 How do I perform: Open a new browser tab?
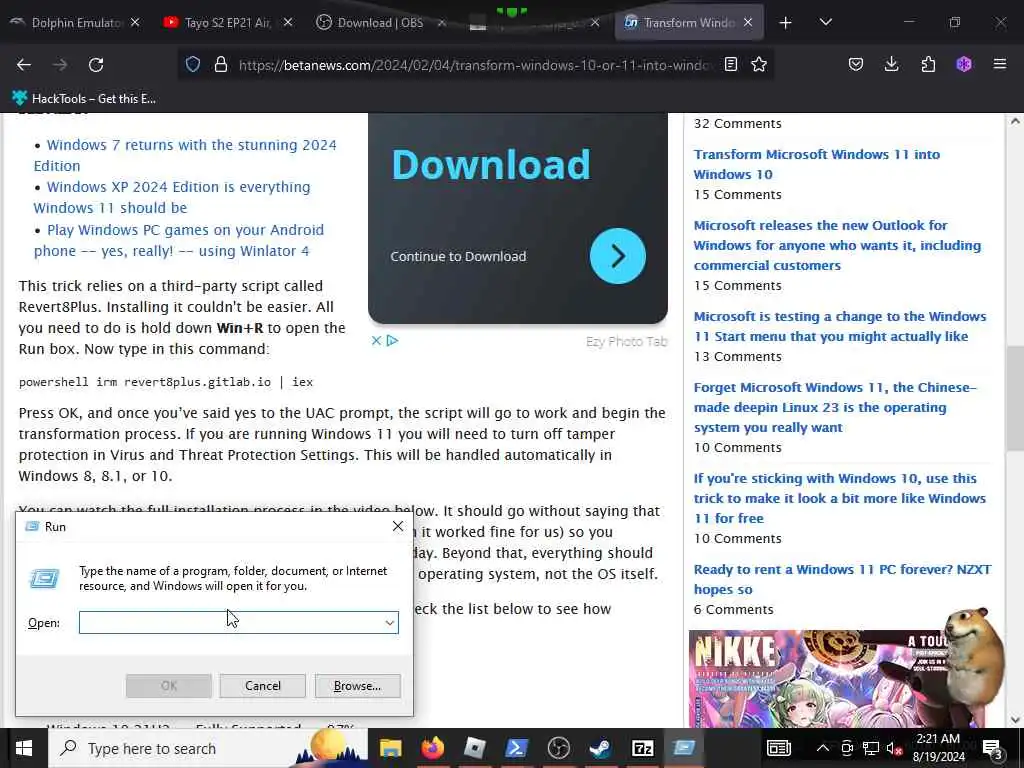tap(786, 23)
